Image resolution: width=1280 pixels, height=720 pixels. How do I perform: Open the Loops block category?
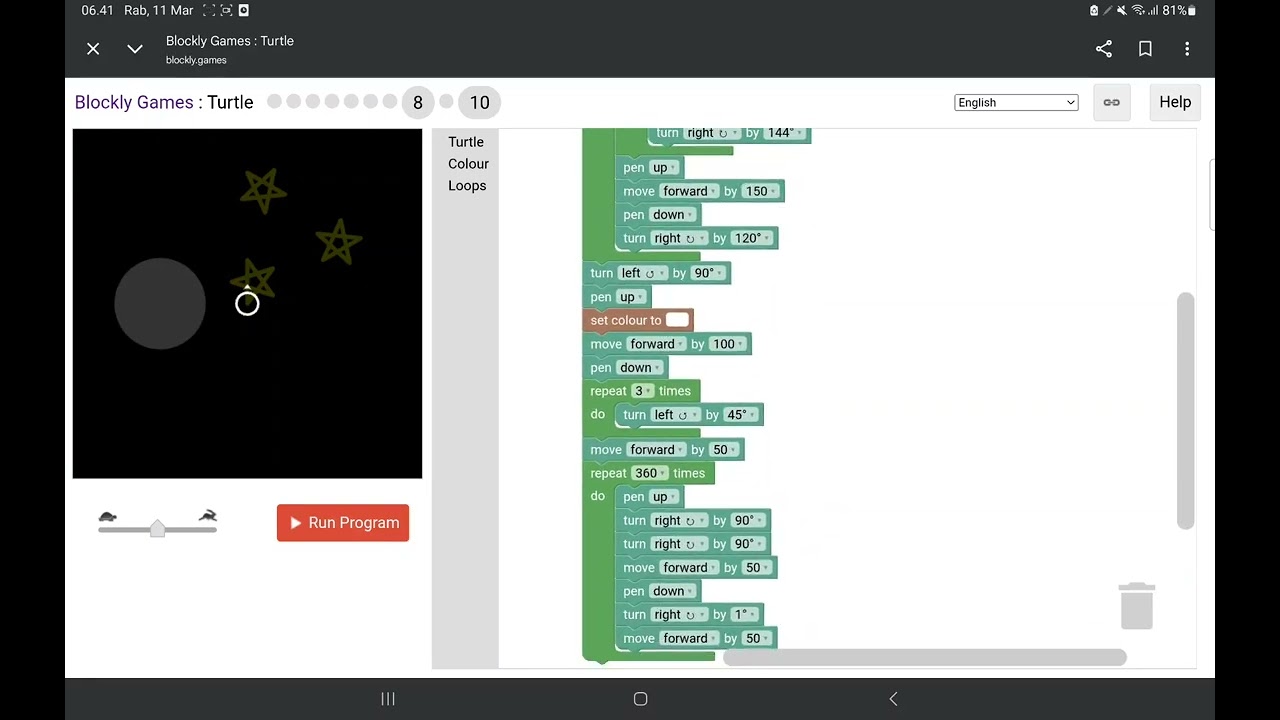coord(467,186)
